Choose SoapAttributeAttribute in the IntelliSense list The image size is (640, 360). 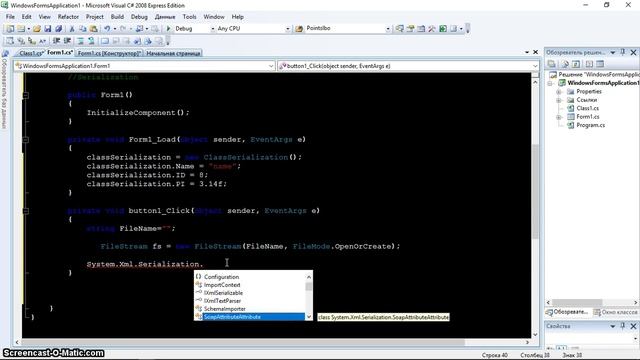point(250,317)
